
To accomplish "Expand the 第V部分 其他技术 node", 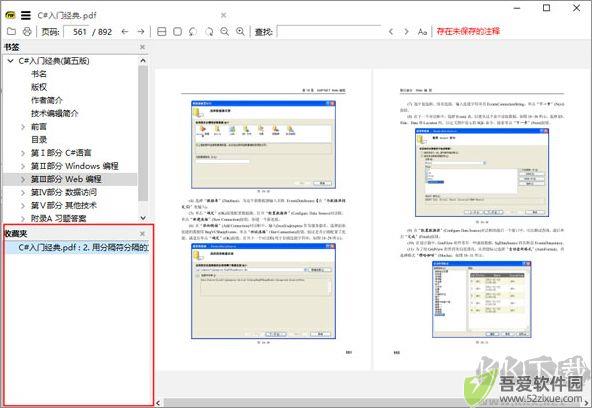I will pos(23,206).
